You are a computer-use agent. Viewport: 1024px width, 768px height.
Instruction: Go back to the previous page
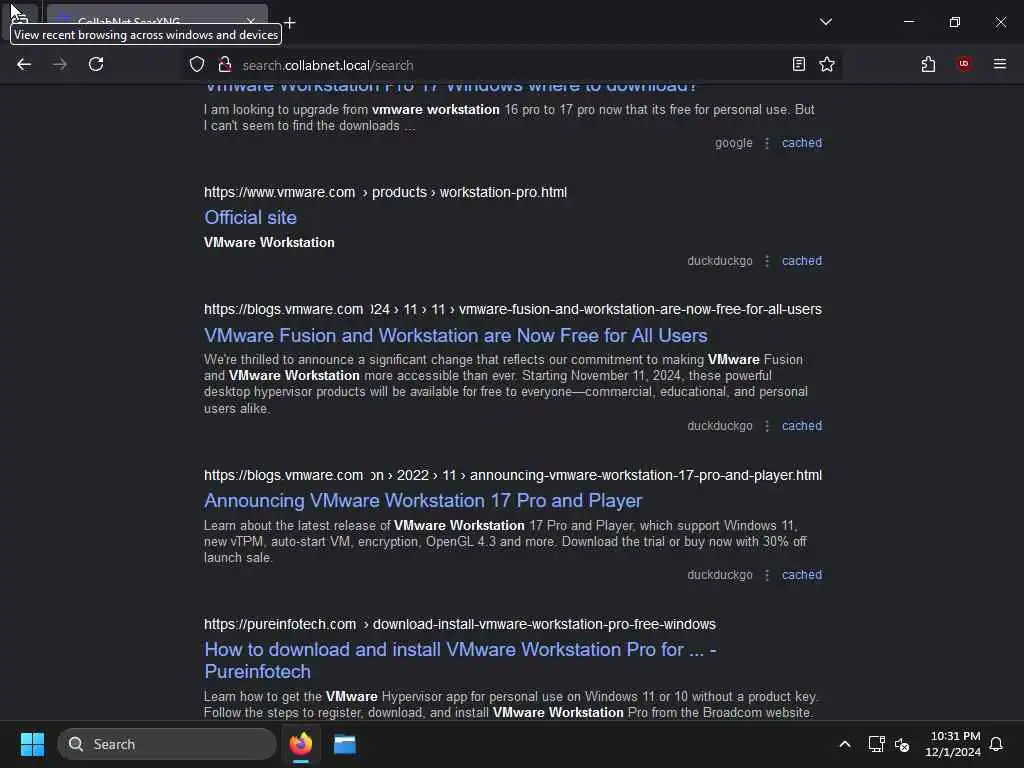click(24, 64)
